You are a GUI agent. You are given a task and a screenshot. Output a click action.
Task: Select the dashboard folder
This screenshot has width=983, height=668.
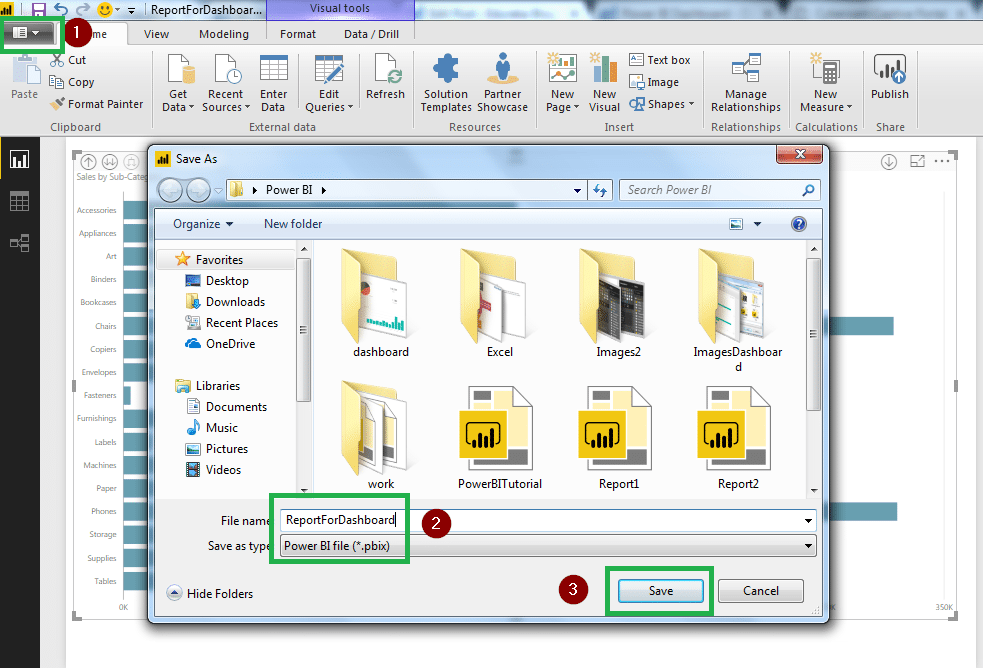click(380, 303)
